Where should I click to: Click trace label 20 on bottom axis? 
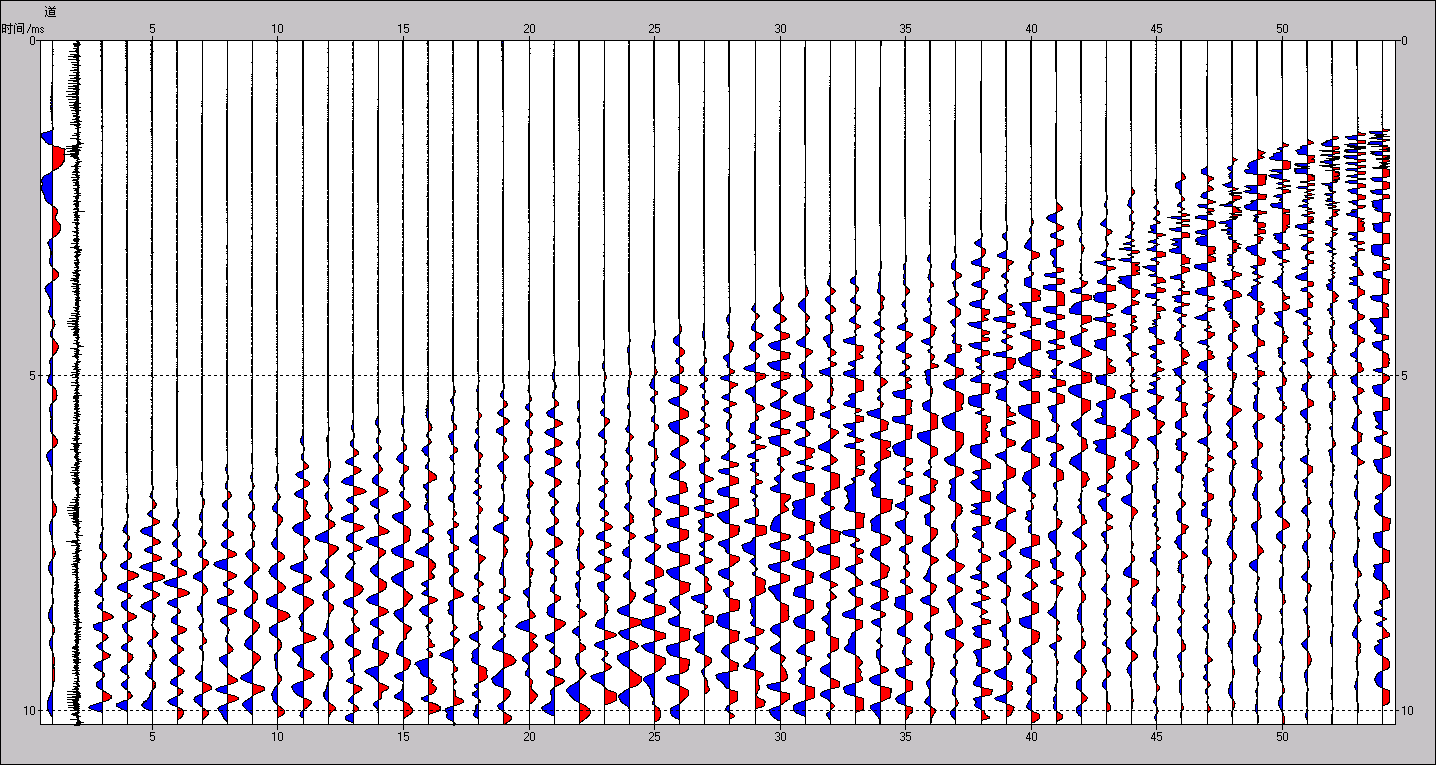point(529,737)
